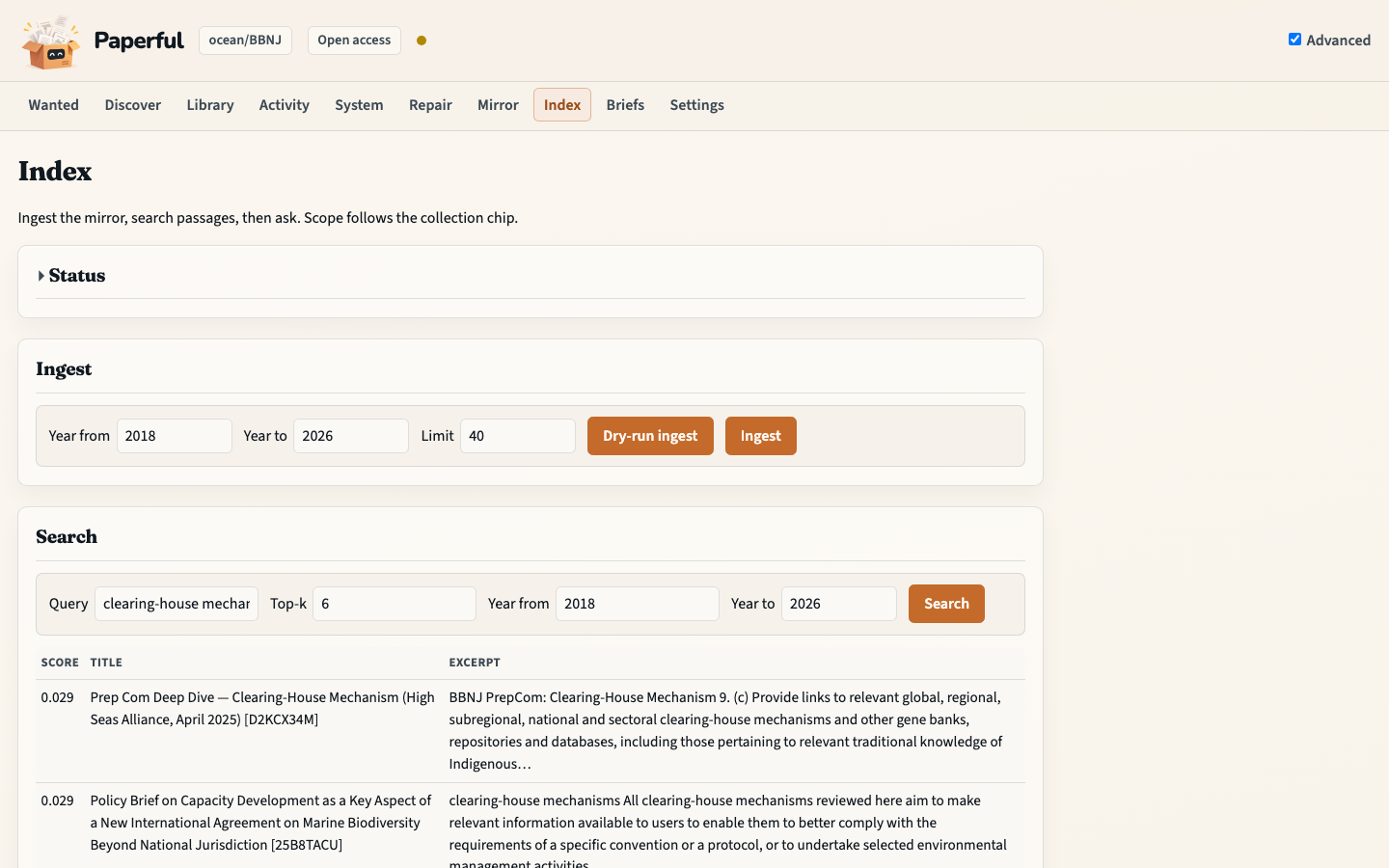Click the SCORE column header
This screenshot has height=868, width=1389.
click(60, 663)
